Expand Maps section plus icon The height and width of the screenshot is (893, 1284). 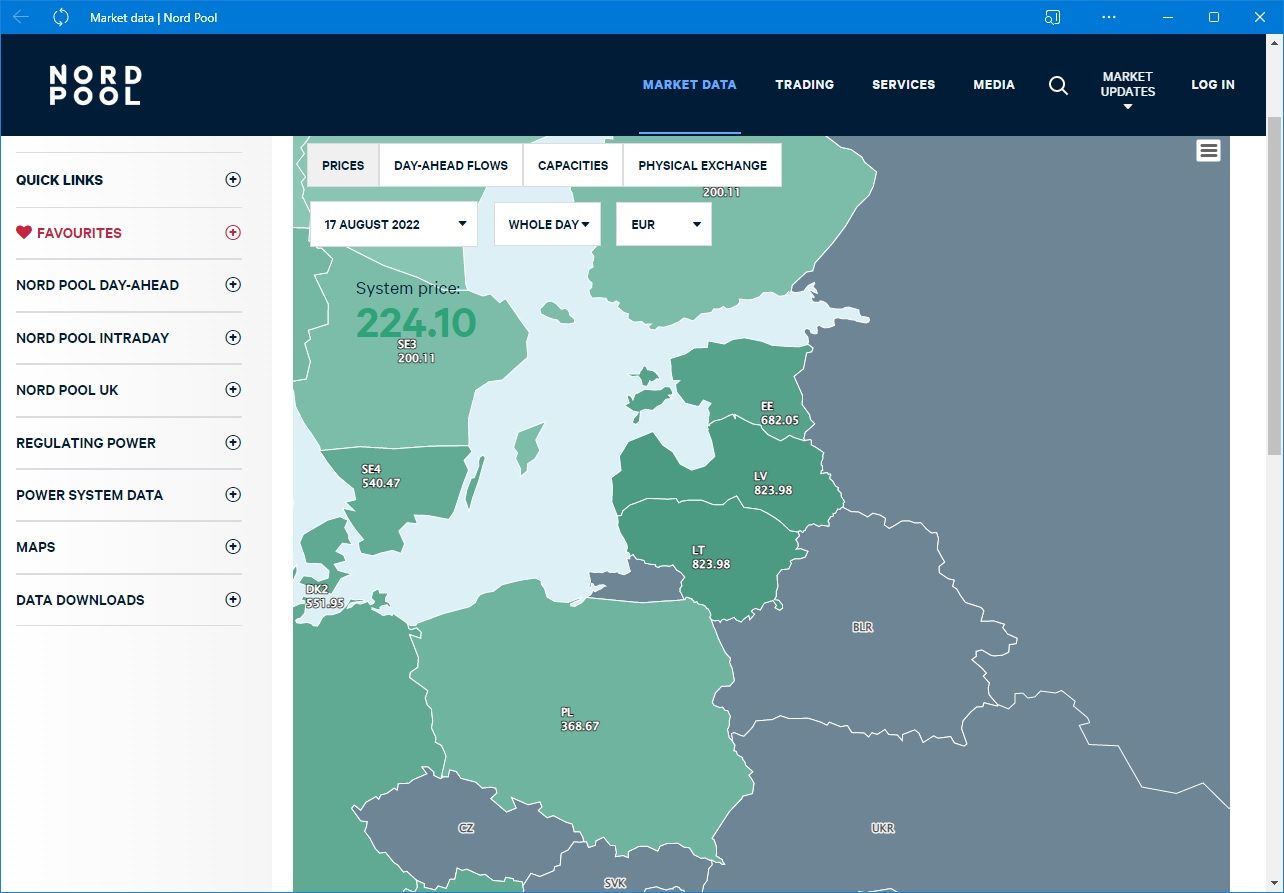tap(233, 547)
